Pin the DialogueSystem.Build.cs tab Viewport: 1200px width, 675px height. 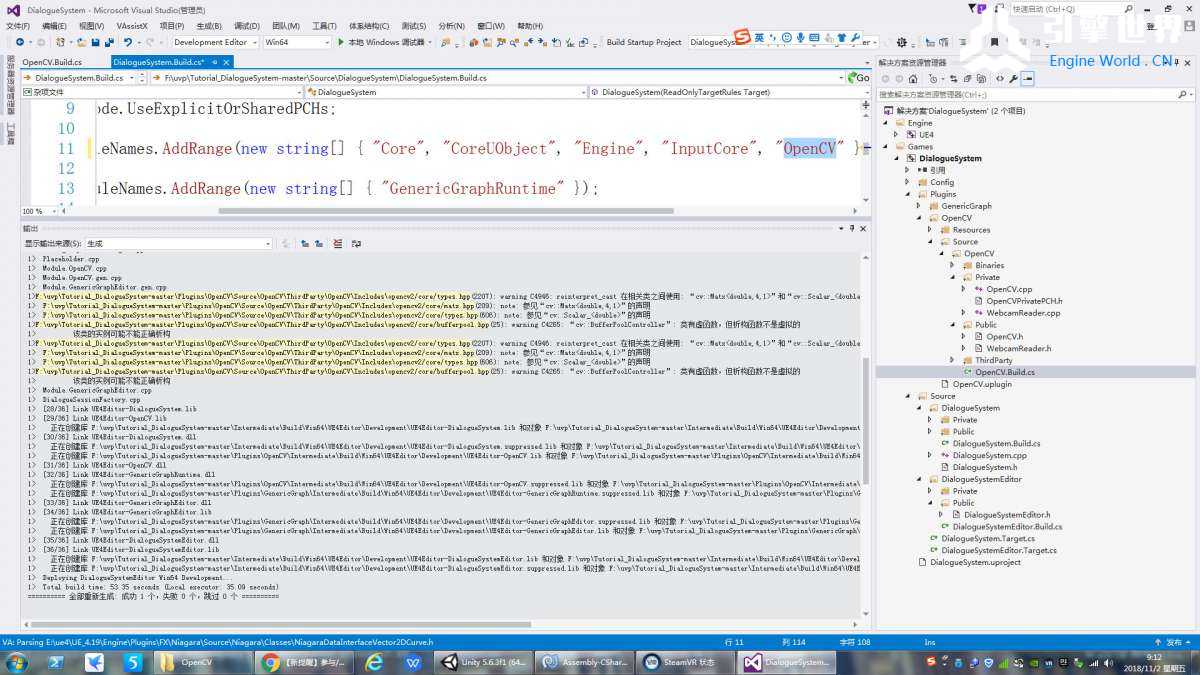(214, 62)
